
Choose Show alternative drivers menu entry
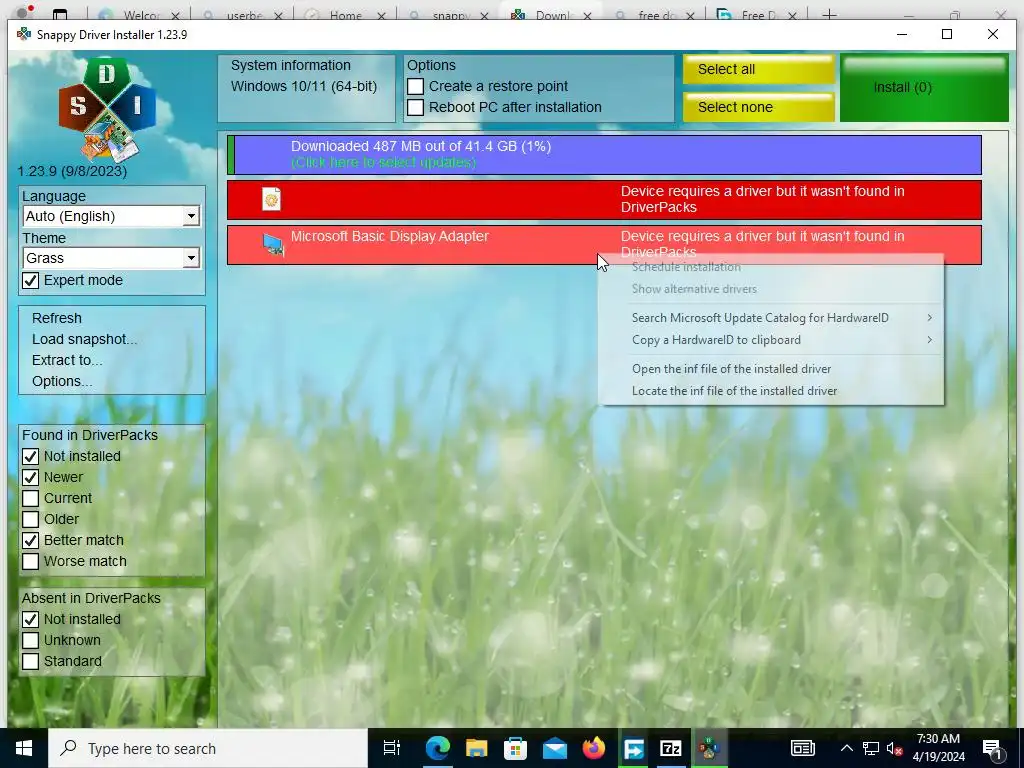pyautogui.click(x=771, y=289)
